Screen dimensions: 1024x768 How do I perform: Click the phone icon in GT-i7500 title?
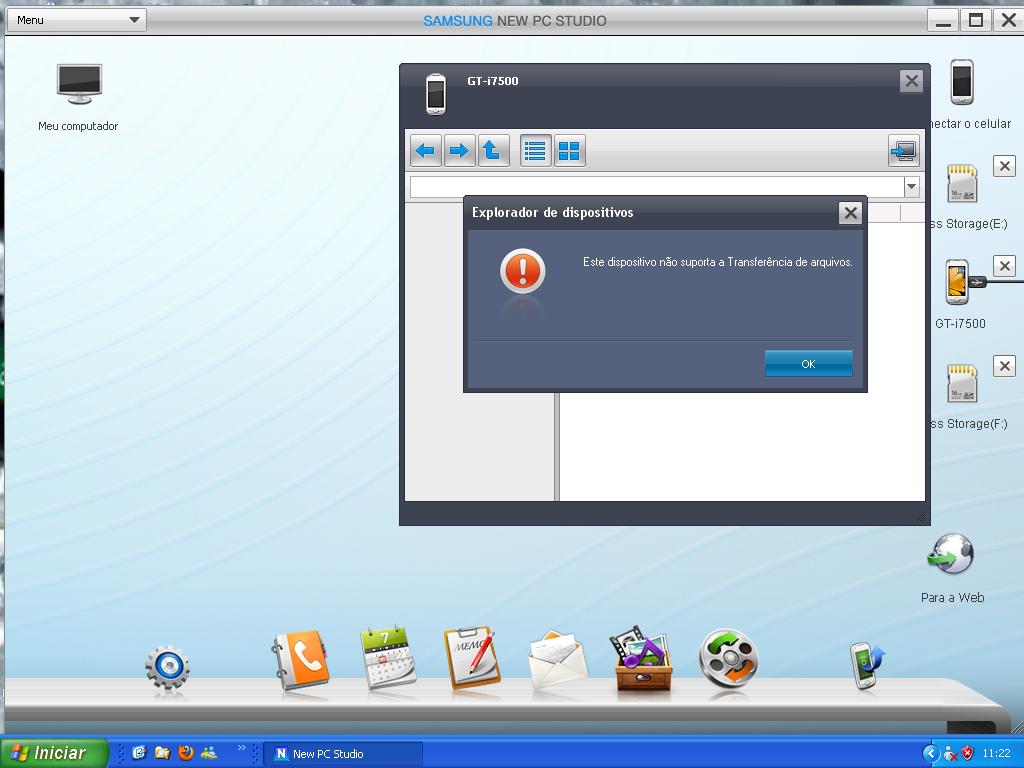point(436,95)
